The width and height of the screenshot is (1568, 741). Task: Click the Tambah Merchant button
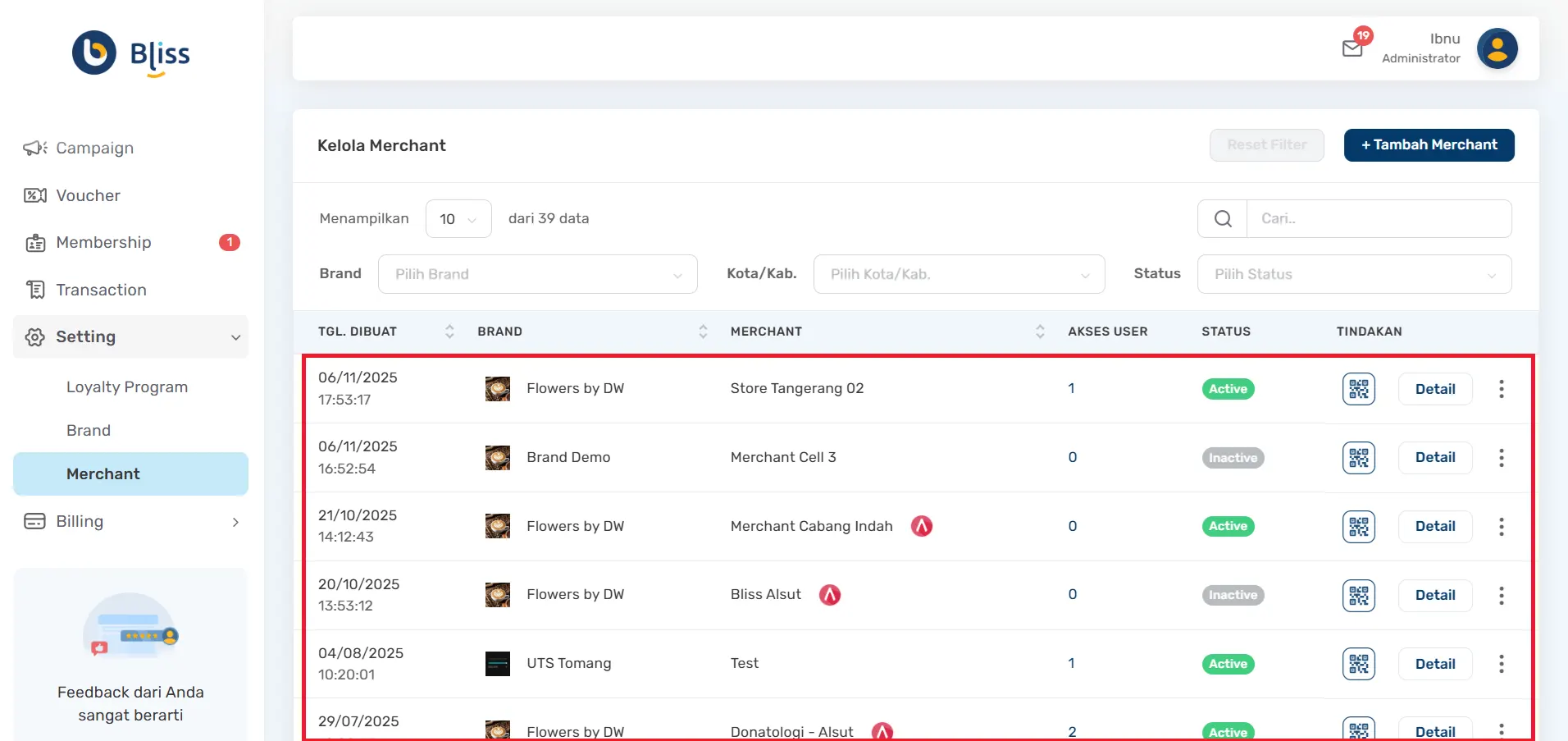1429,145
